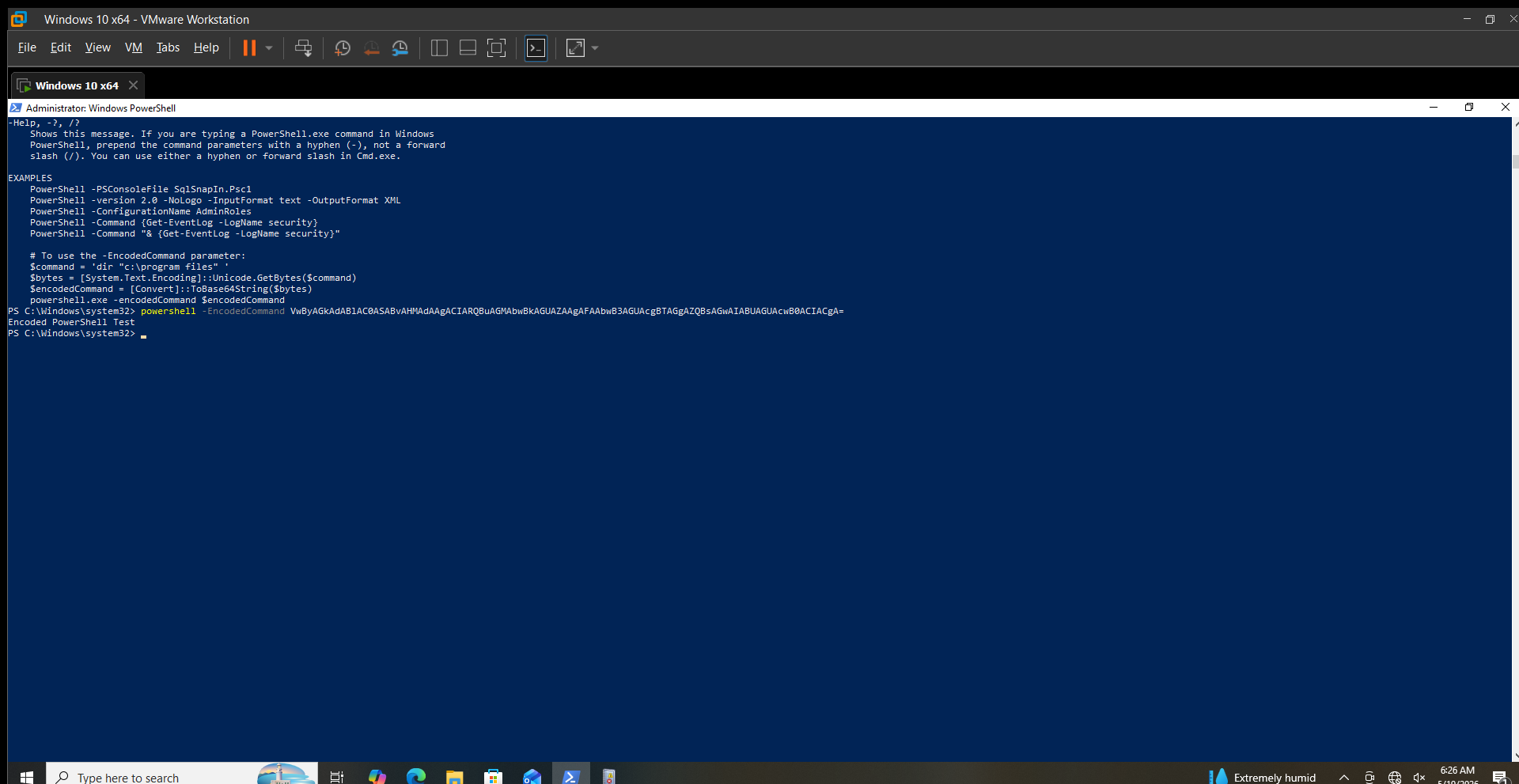Screen dimensions: 1519x784
Task: Open the notification center icon
Action: [1499, 777]
